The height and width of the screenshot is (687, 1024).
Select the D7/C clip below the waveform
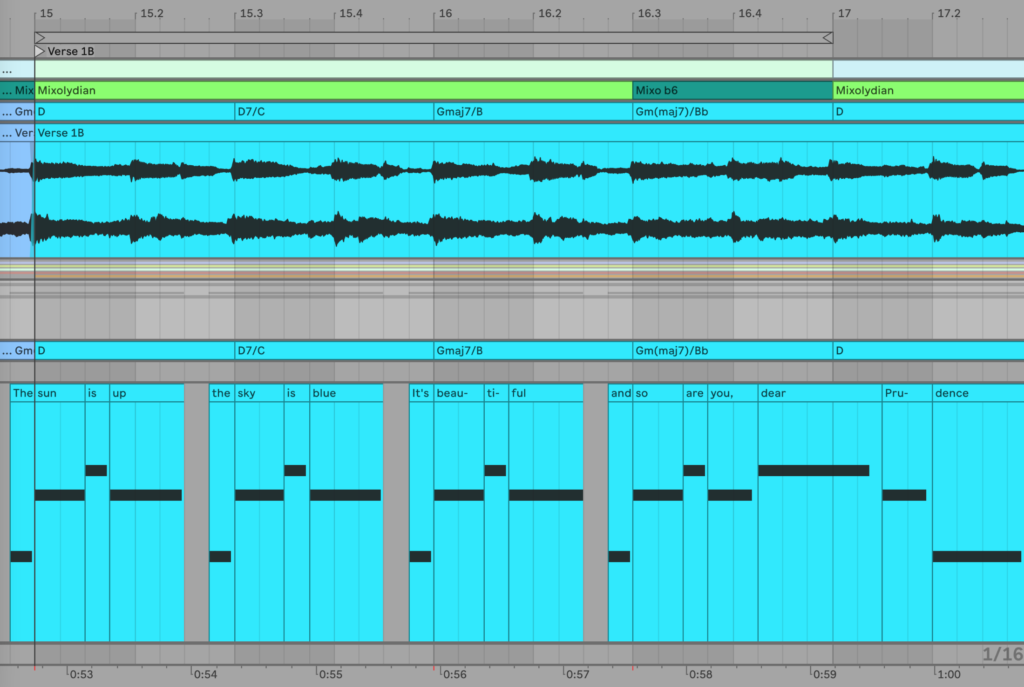click(334, 351)
